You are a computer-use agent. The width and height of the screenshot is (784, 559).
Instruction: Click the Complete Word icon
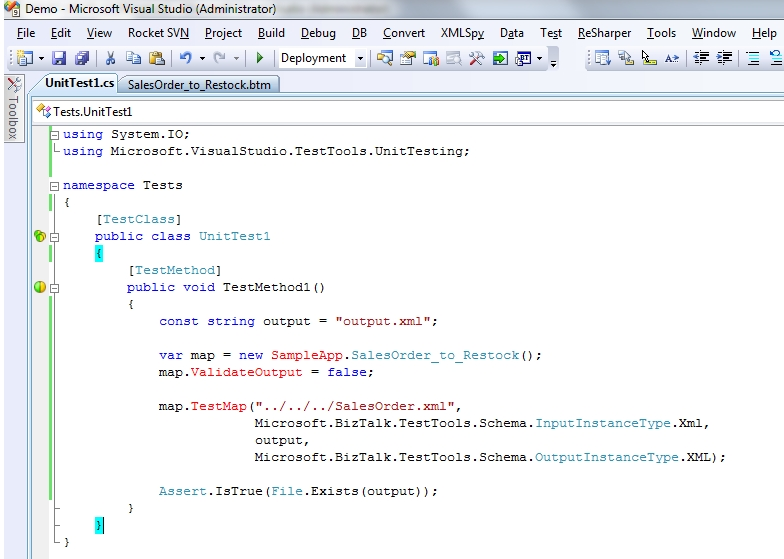pos(672,58)
